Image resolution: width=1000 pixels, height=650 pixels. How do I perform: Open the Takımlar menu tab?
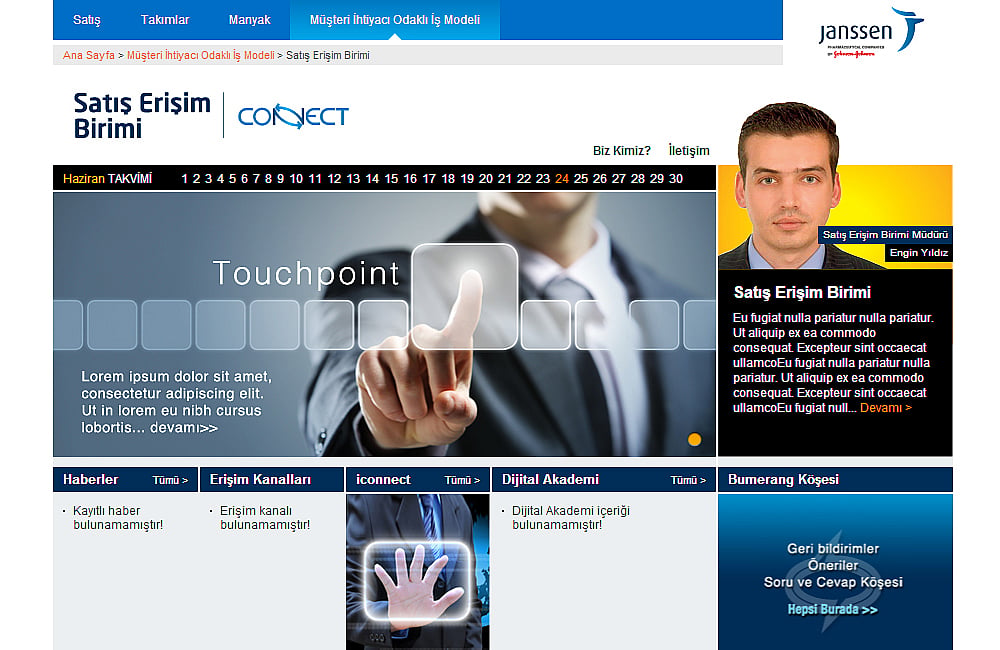point(165,20)
